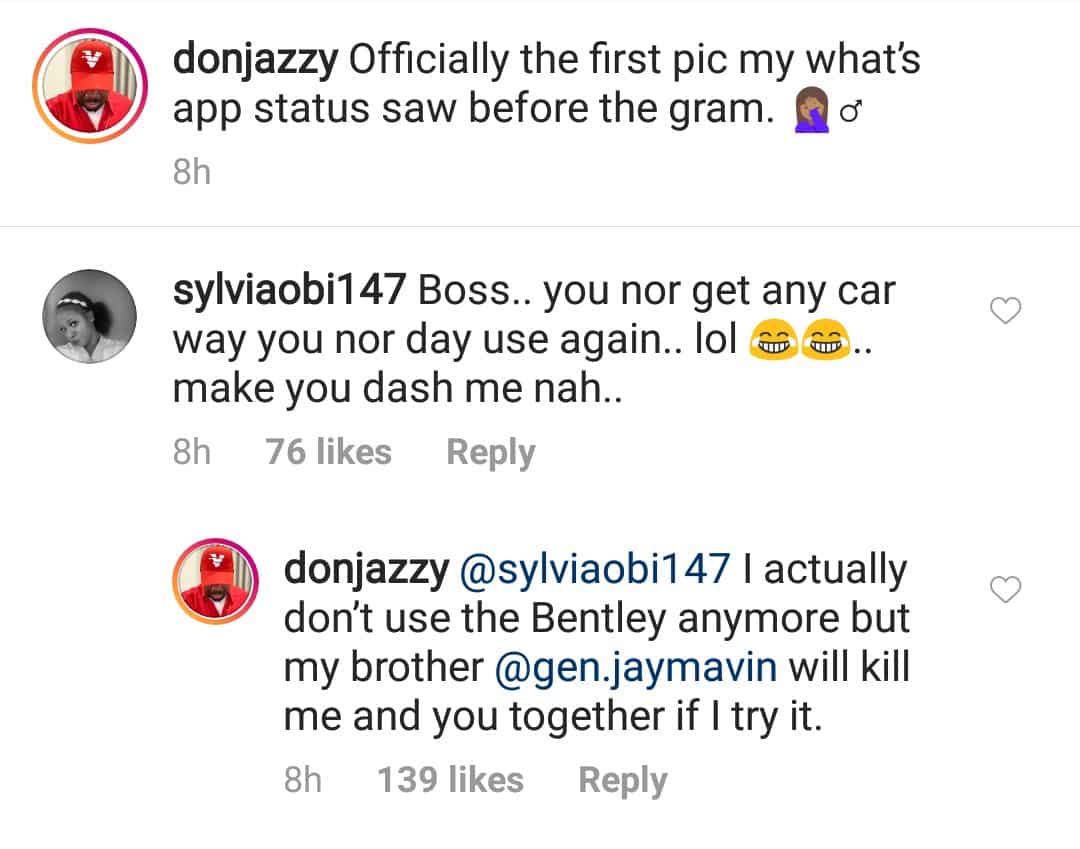Image resolution: width=1080 pixels, height=849 pixels.
Task: View the 139 likes on donjazzy's reply
Action: pyautogui.click(x=450, y=780)
